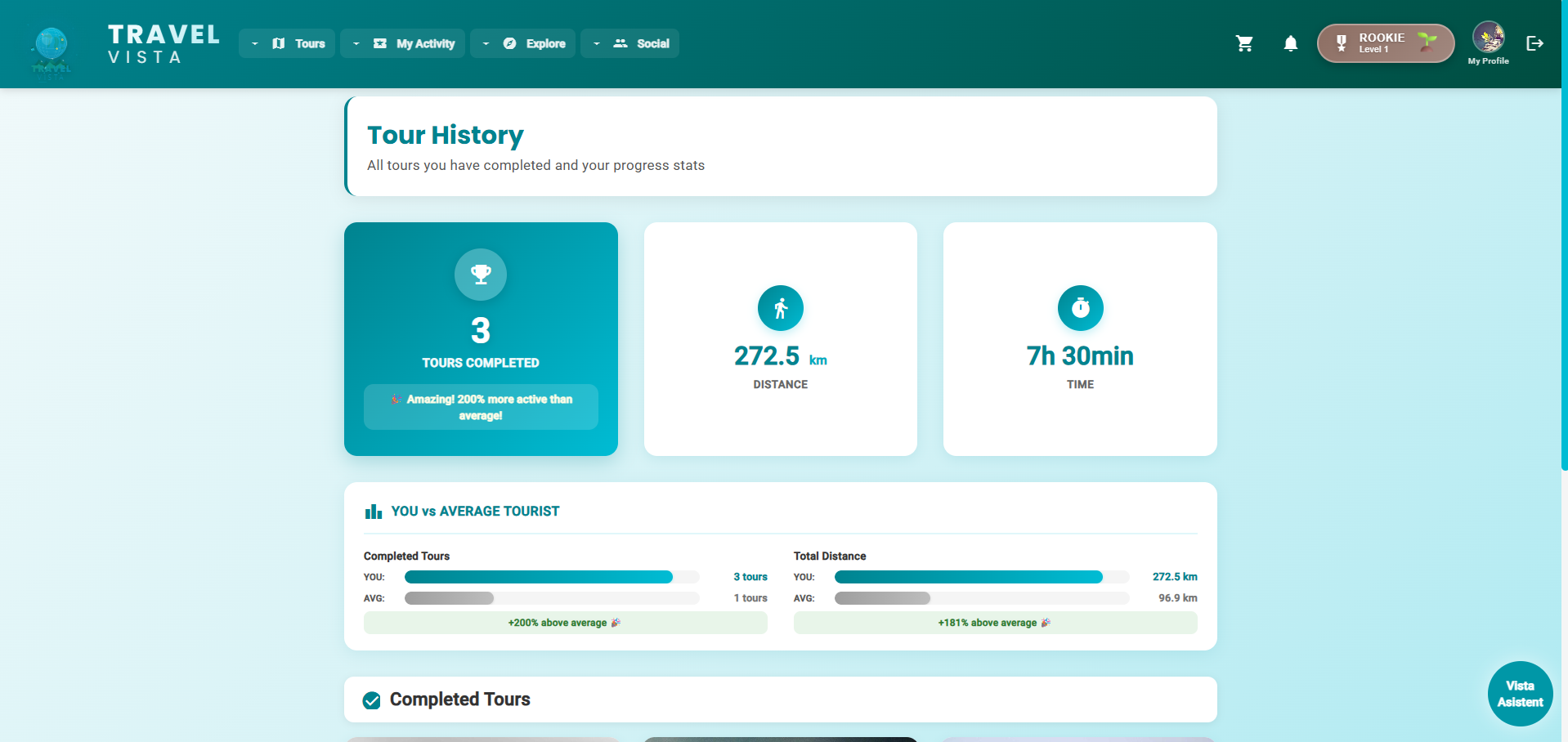This screenshot has width=1568, height=742.
Task: Click the logout arrow icon
Action: [x=1534, y=43]
